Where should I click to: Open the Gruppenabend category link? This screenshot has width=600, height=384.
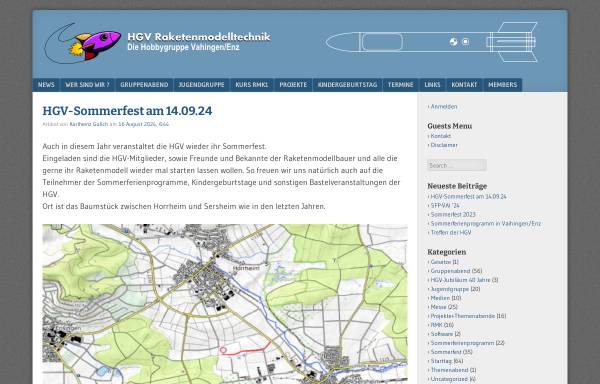tap(450, 271)
